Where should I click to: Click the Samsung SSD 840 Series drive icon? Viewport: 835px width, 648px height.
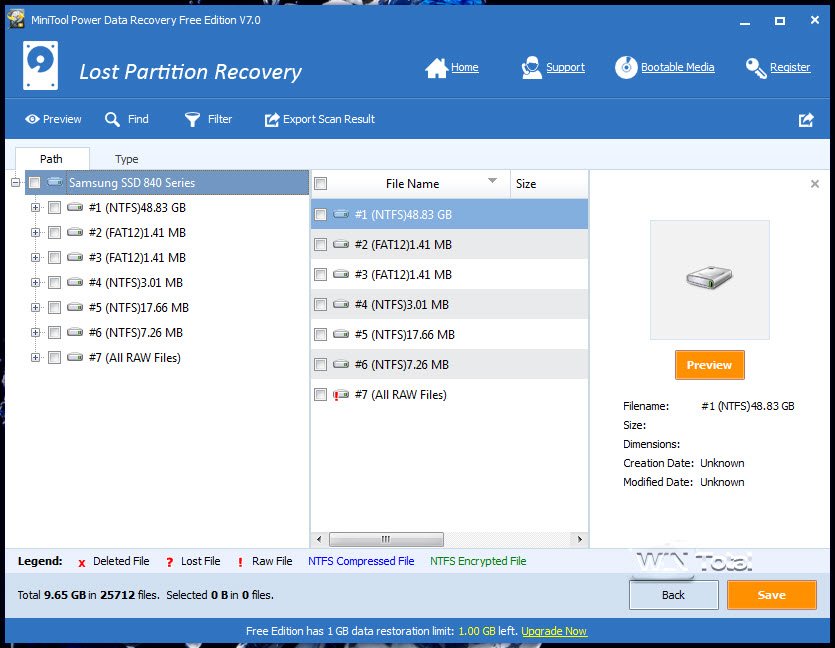tap(54, 182)
